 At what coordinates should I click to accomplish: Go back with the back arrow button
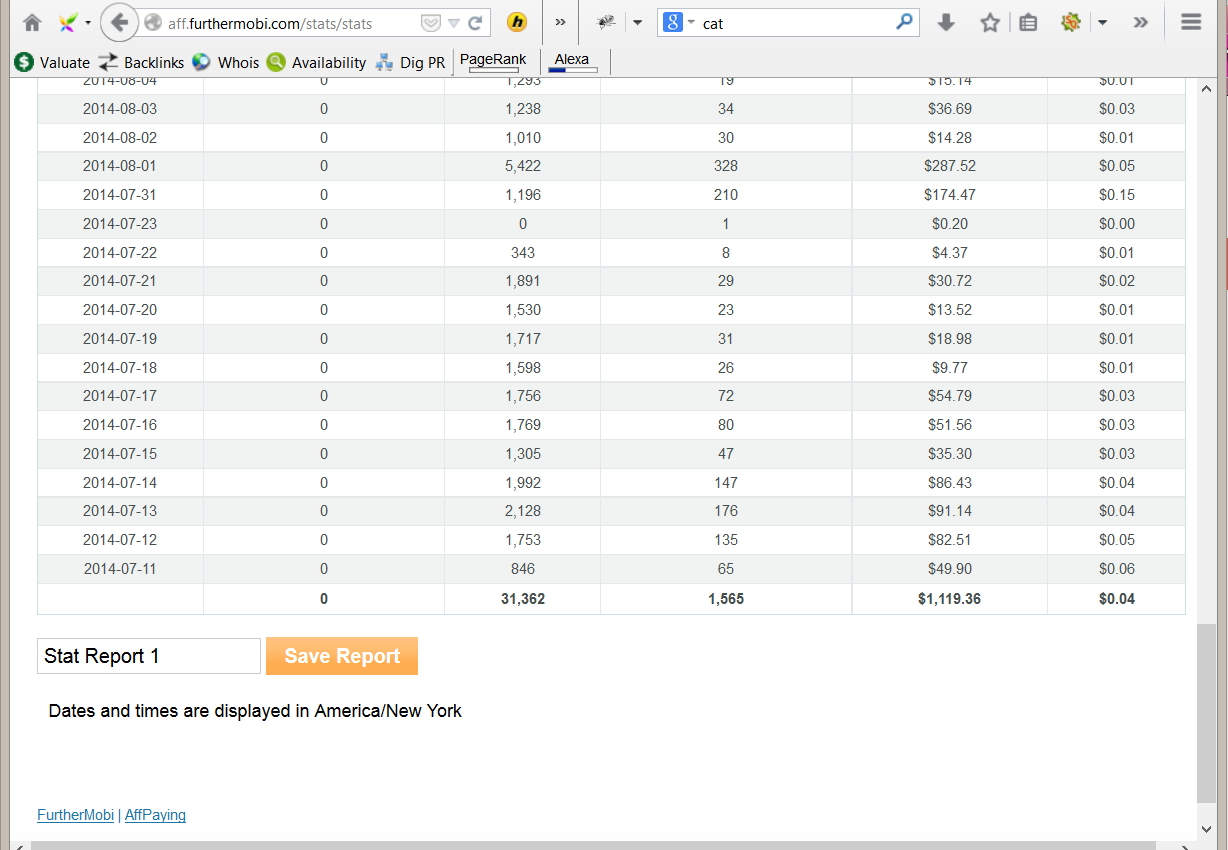click(119, 23)
